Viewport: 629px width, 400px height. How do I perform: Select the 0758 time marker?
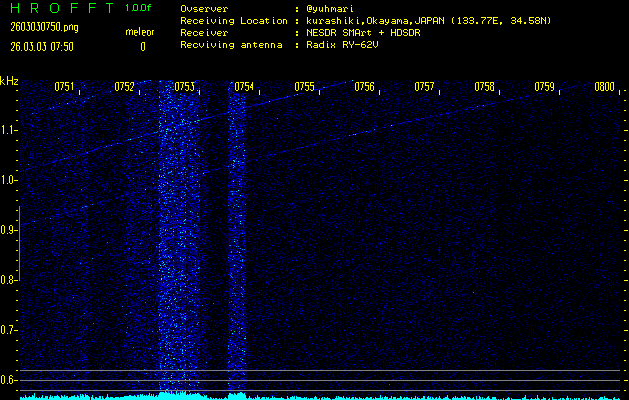pos(484,87)
